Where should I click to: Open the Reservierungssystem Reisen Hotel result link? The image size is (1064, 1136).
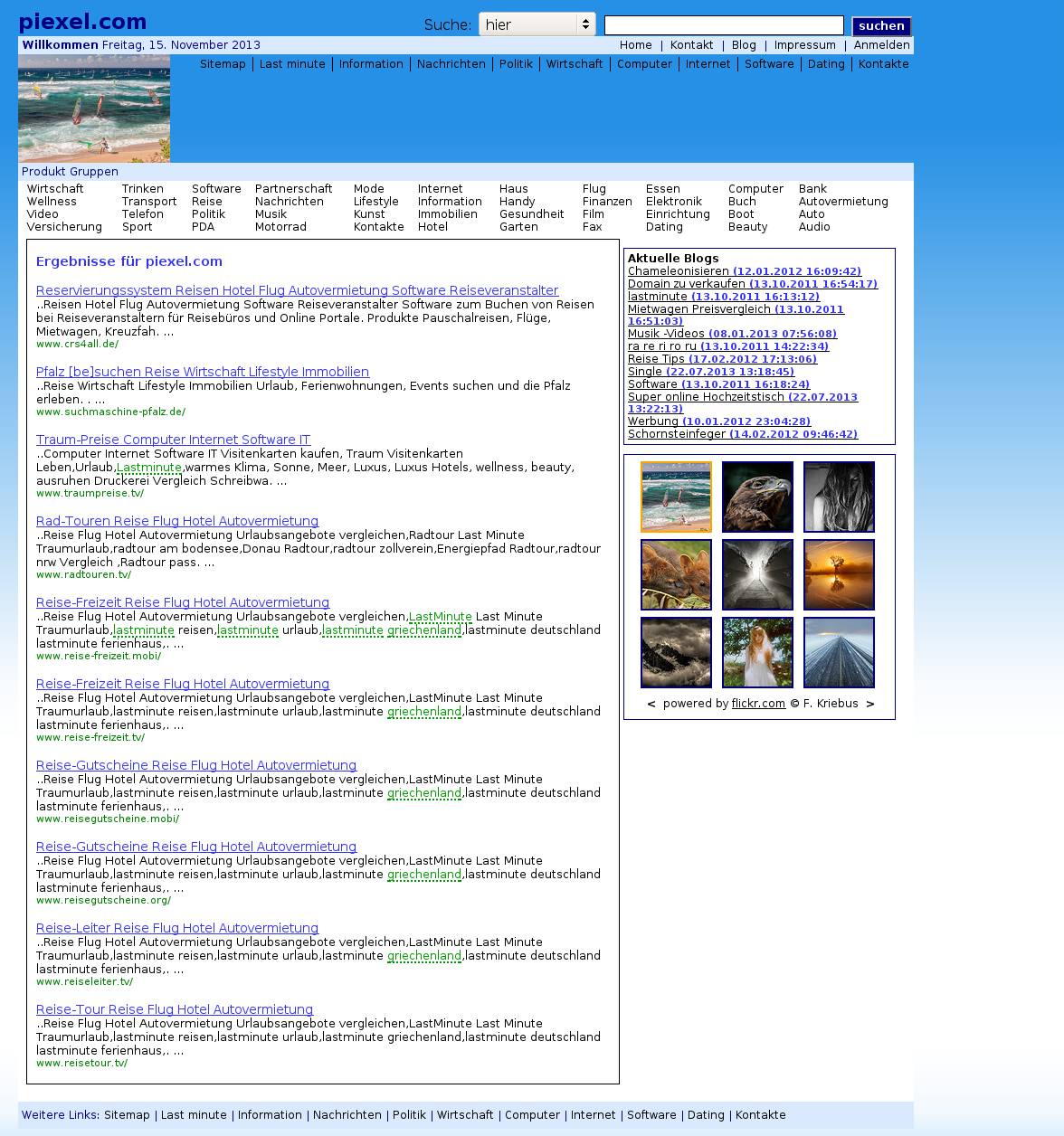(x=297, y=290)
